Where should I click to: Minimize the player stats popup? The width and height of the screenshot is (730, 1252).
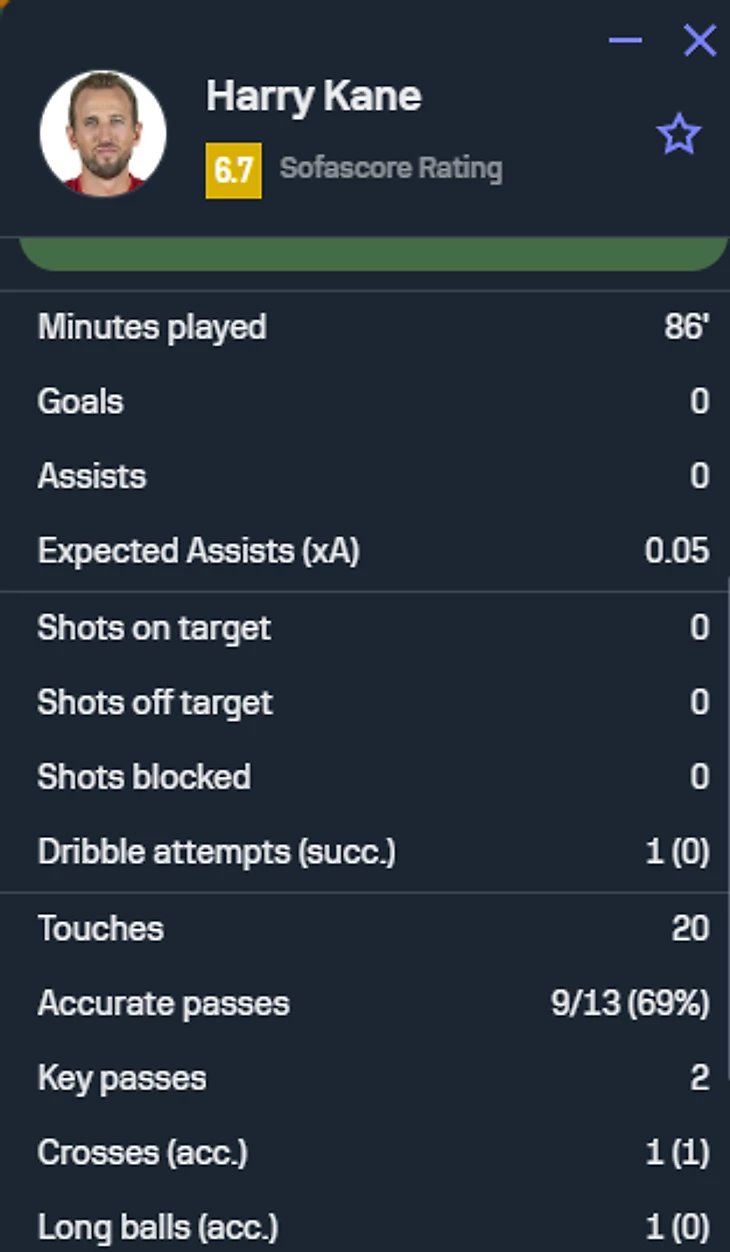pyautogui.click(x=625, y=41)
